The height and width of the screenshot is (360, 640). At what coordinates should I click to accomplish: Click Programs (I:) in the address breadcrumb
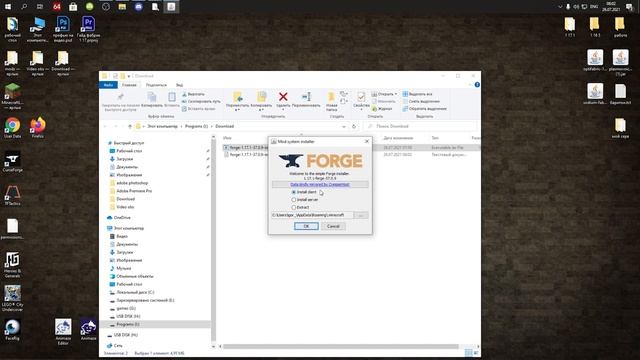pos(196,127)
